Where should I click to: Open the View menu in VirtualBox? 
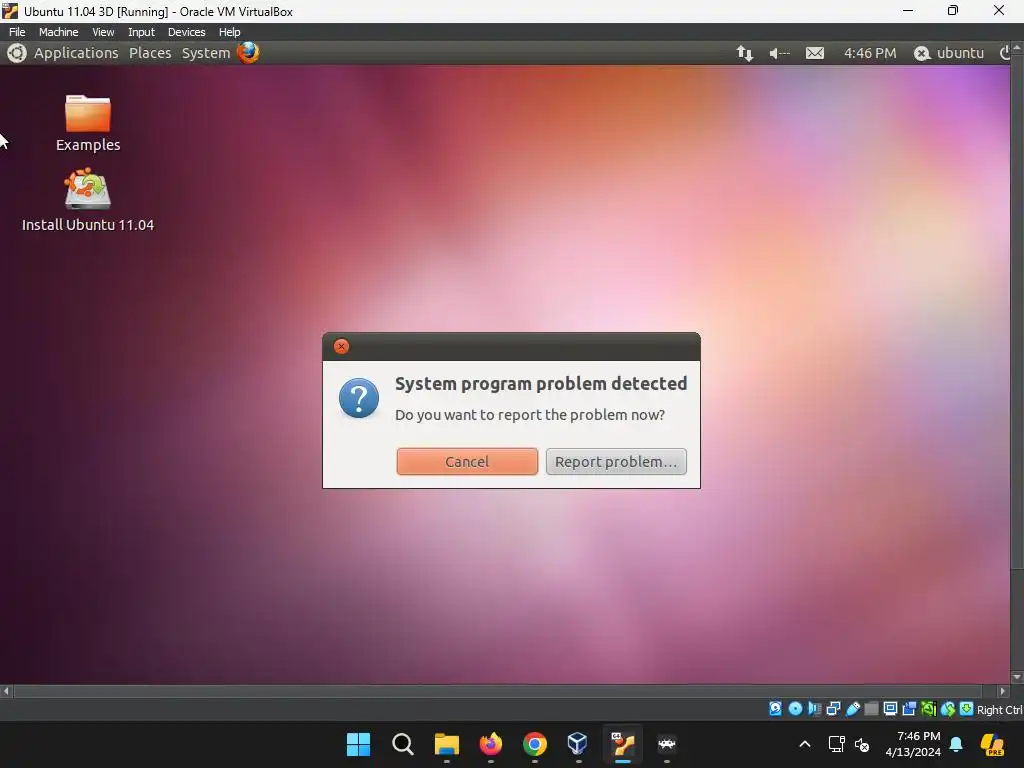pos(103,32)
